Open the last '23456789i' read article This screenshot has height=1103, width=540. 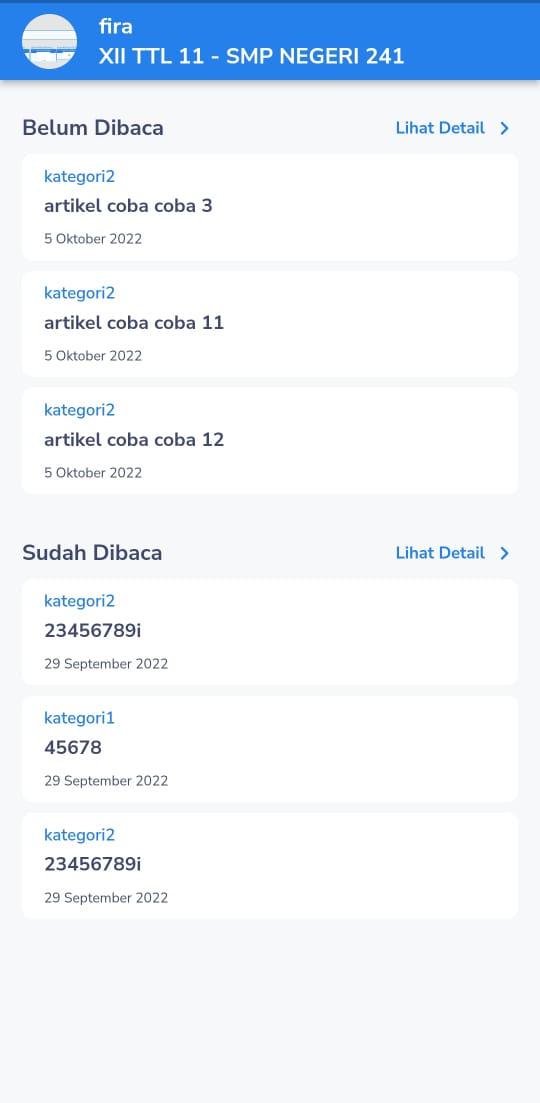point(270,866)
